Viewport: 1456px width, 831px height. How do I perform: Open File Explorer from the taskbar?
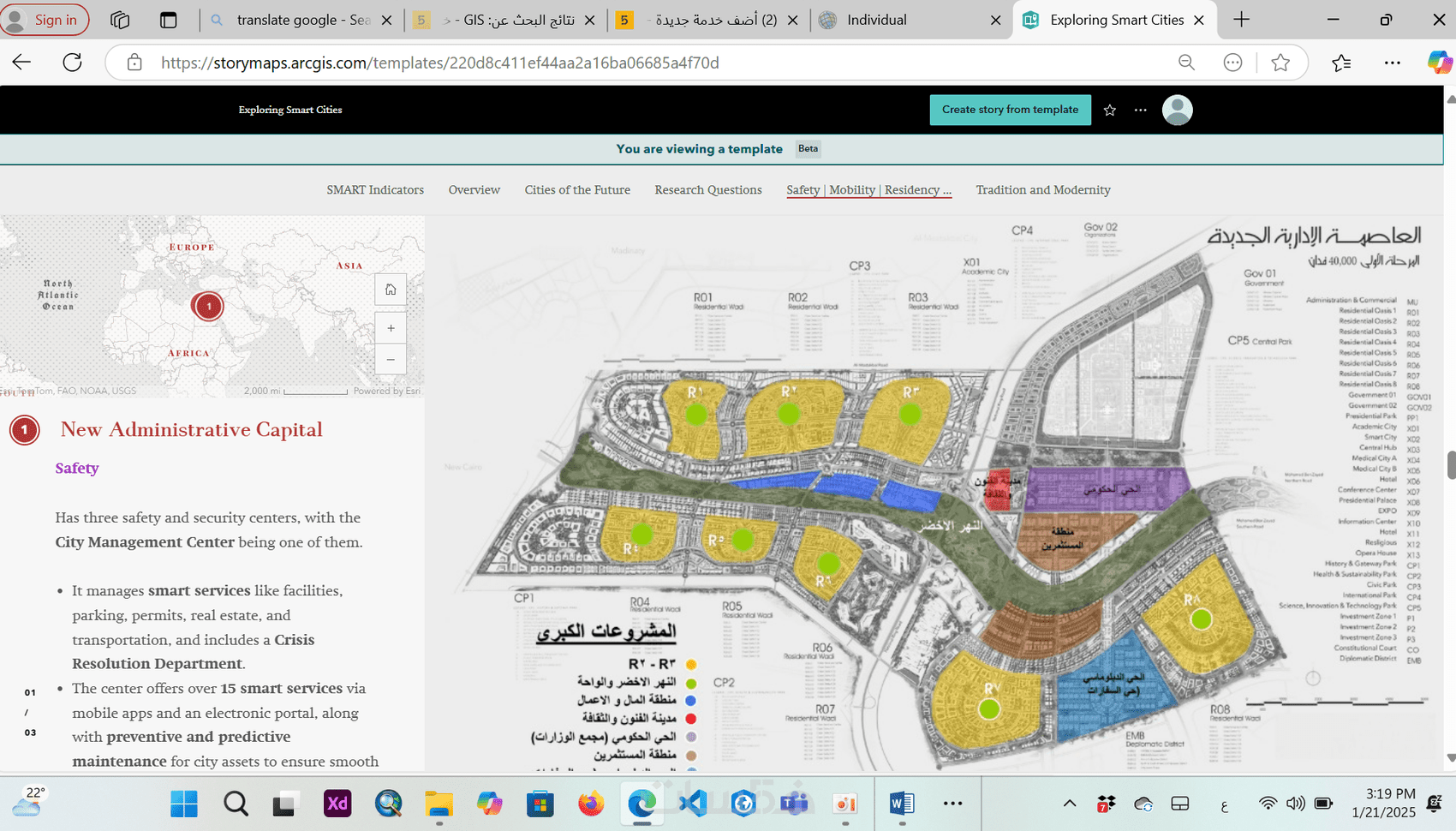[x=439, y=804]
